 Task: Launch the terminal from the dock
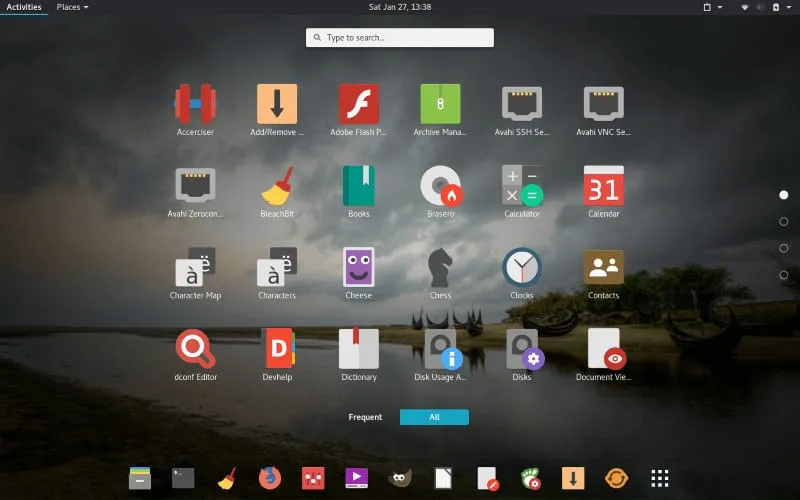183,478
